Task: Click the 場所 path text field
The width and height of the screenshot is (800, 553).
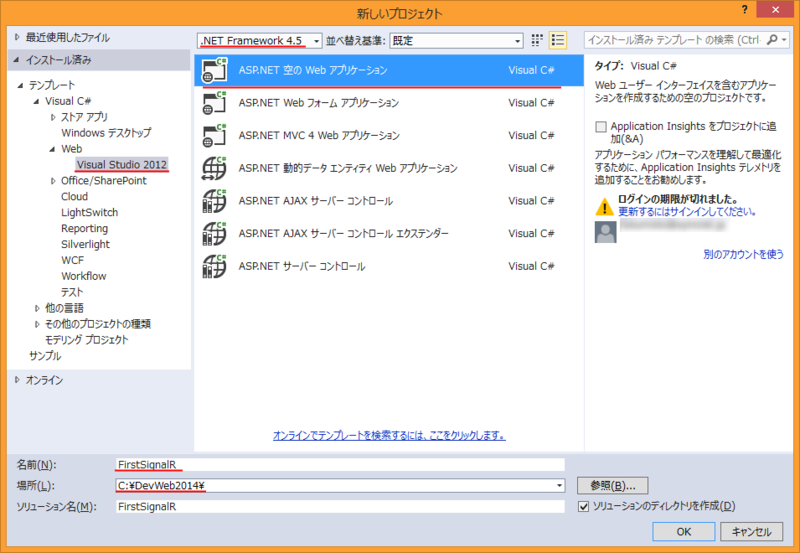Action: 335,486
